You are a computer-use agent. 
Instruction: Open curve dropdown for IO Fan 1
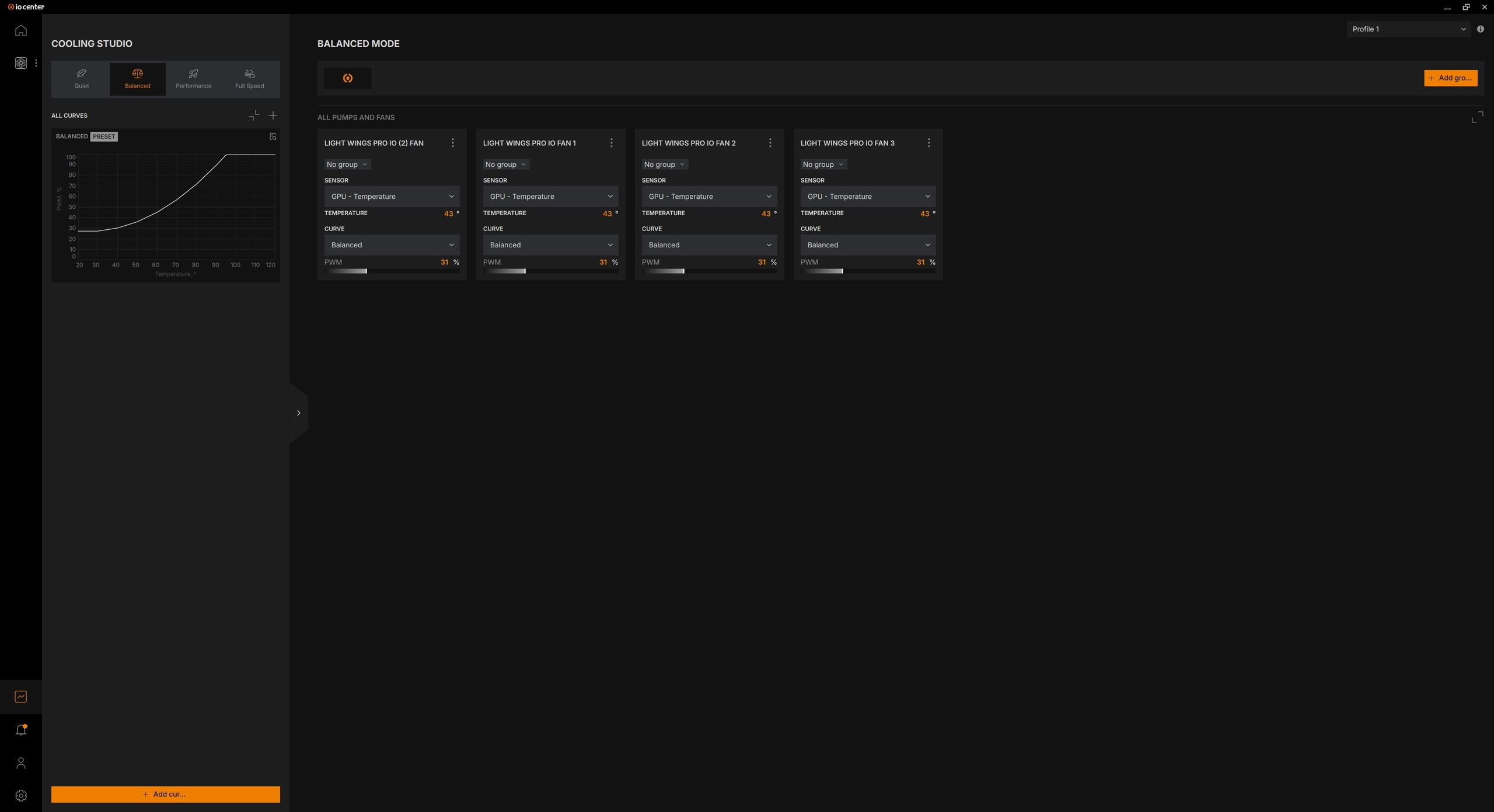[551, 245]
